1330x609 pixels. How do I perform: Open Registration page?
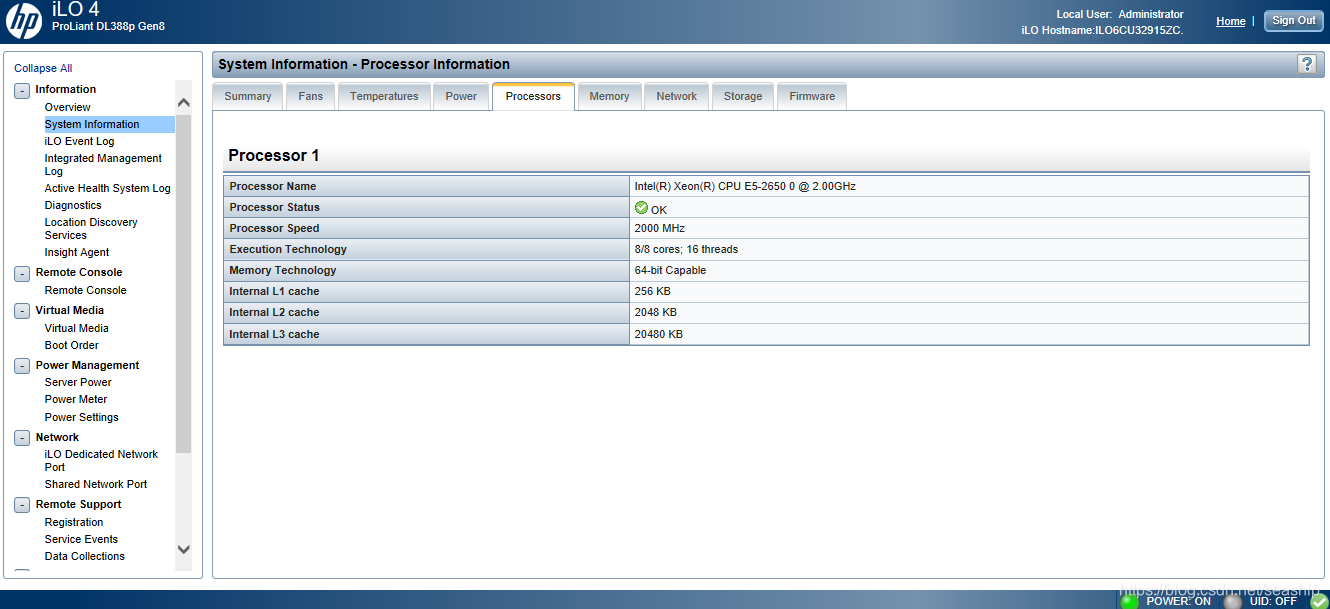pos(74,522)
